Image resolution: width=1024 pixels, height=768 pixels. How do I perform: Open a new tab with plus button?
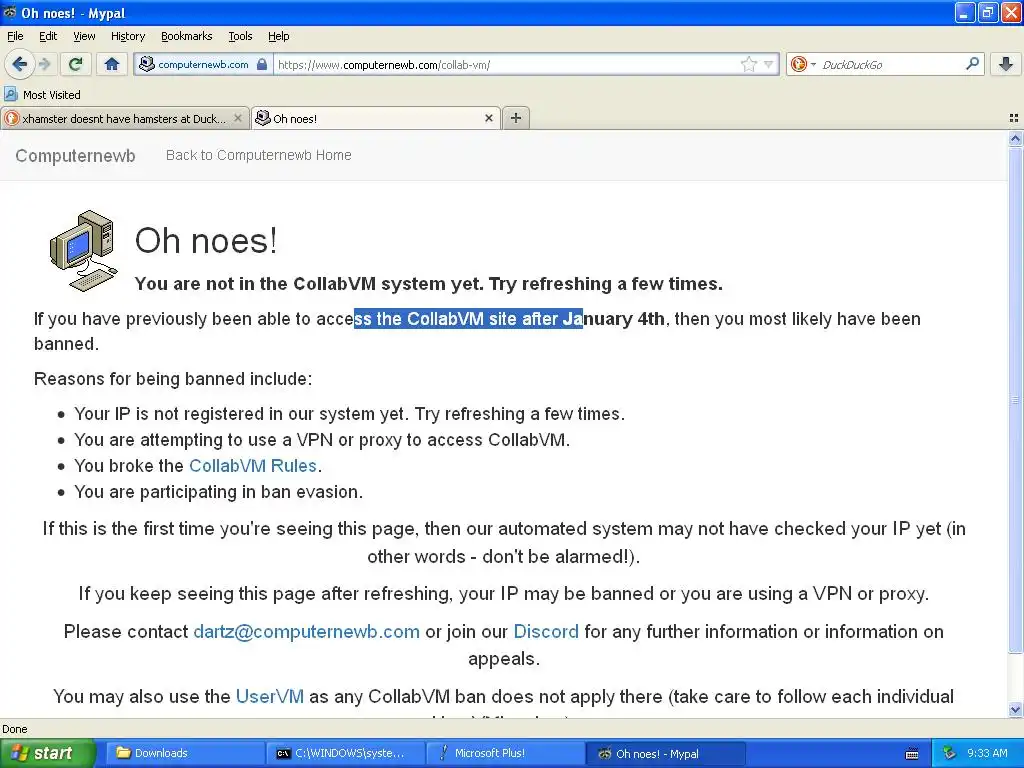tap(516, 118)
